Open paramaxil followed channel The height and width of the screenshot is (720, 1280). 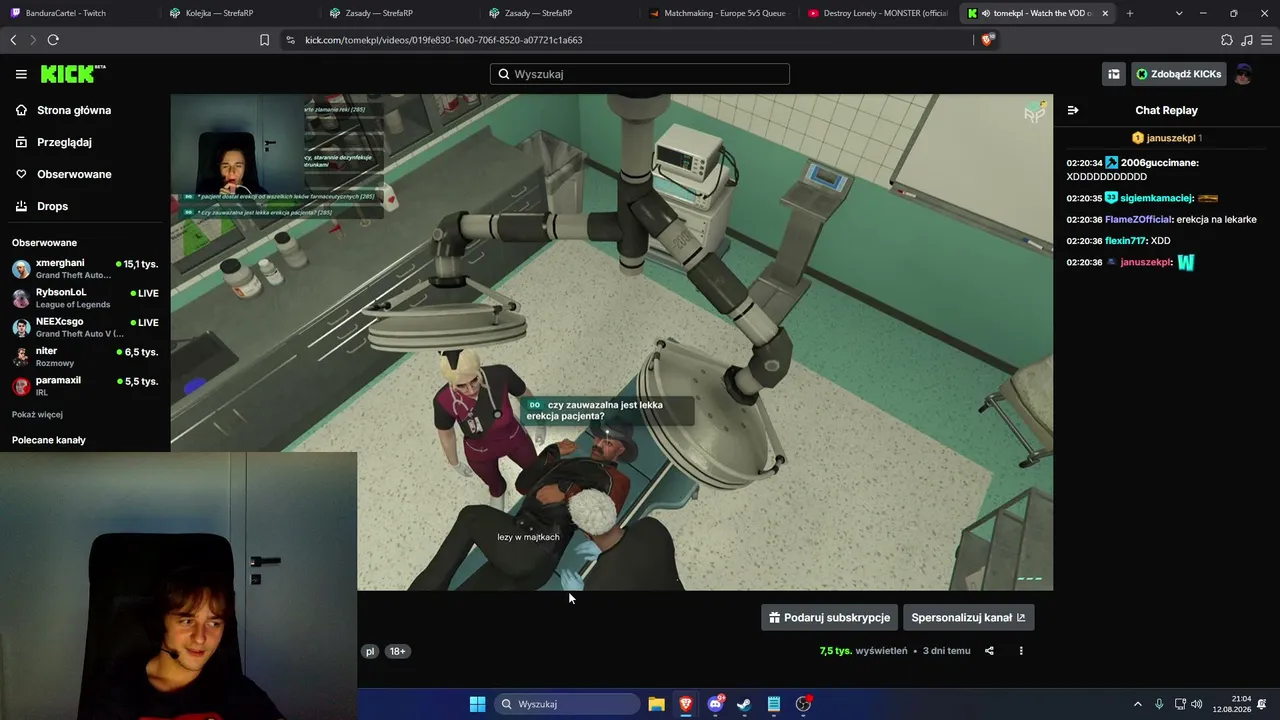click(85, 386)
